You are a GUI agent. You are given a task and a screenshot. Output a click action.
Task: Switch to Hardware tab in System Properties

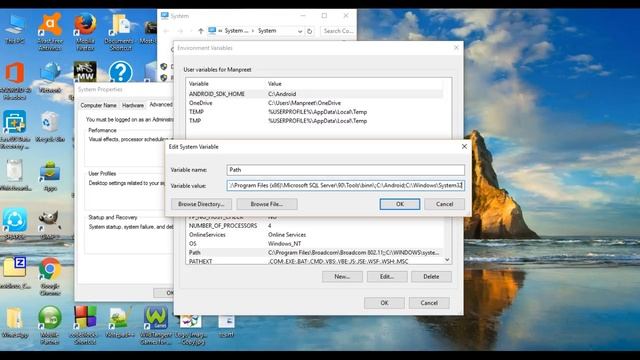point(133,105)
